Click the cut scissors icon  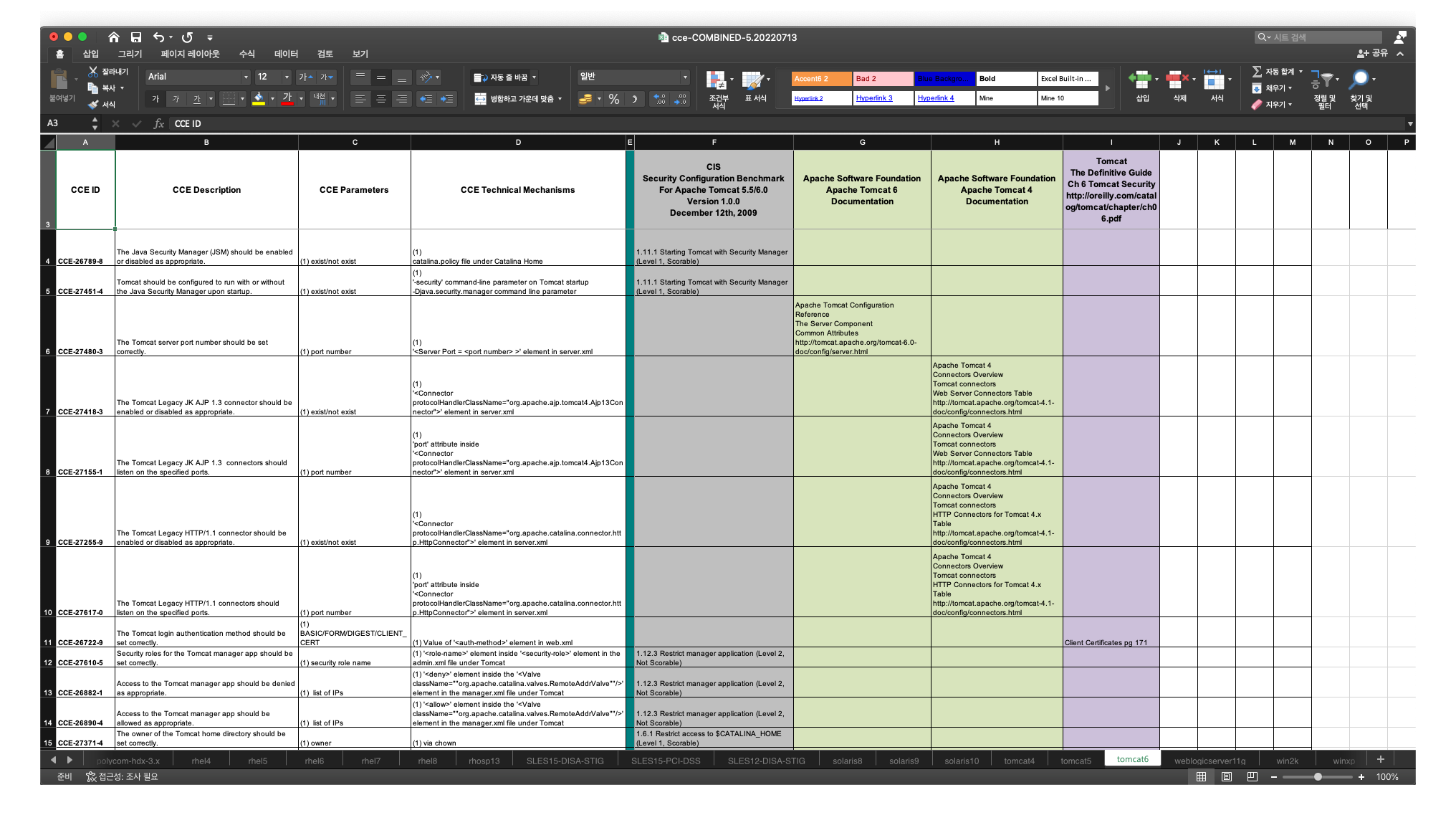93,72
